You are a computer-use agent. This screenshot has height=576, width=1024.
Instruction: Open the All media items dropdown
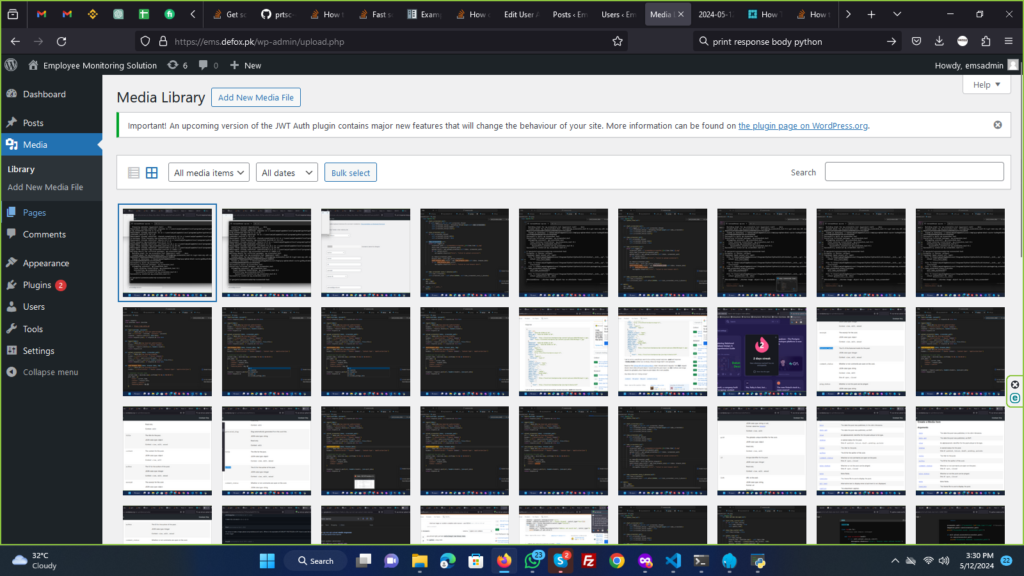click(208, 173)
